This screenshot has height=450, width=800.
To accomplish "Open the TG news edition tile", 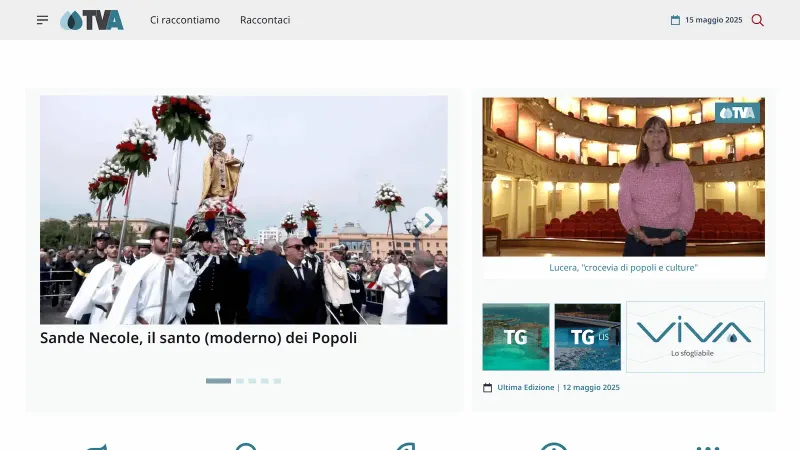I will point(516,337).
